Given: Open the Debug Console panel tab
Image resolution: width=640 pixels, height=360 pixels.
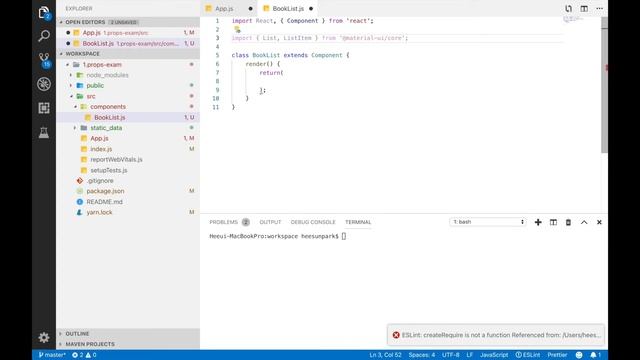Looking at the screenshot, I should coord(313,222).
